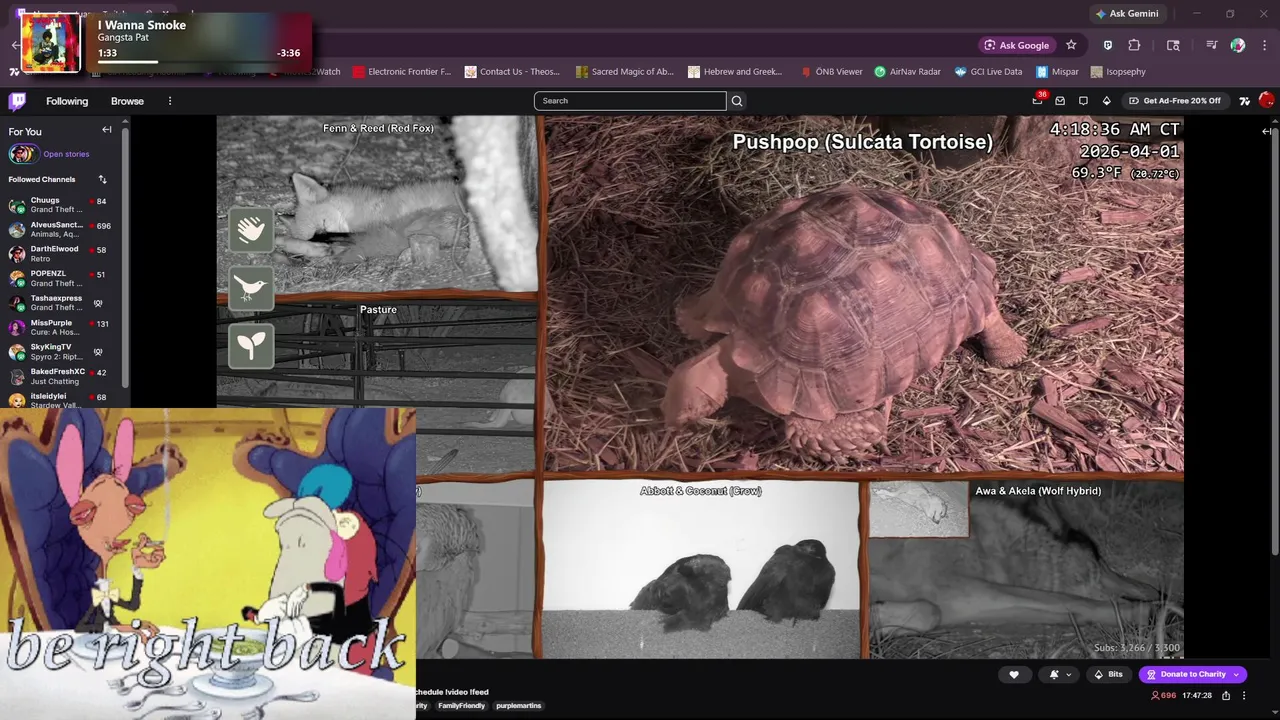Open the SkyKingTV channel in sidebar
The width and height of the screenshot is (1280, 720).
coord(60,352)
